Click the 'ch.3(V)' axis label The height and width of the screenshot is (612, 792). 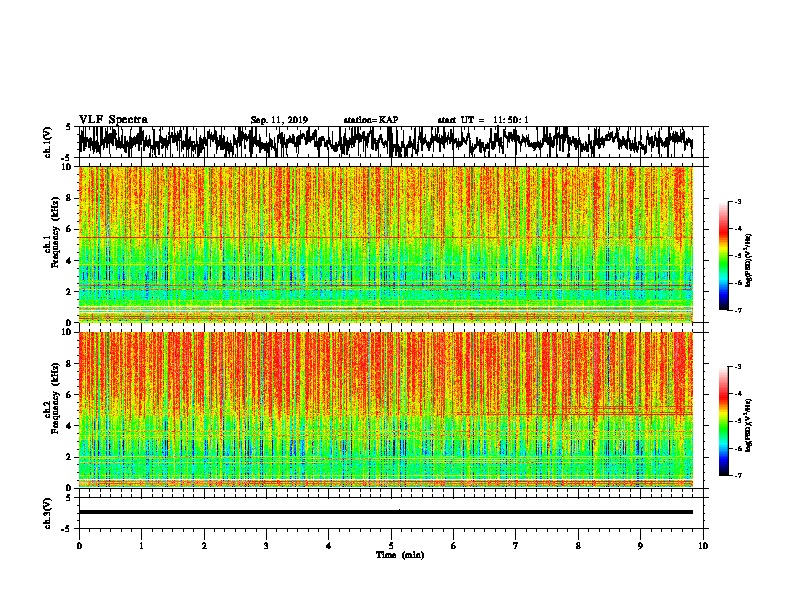(x=47, y=514)
